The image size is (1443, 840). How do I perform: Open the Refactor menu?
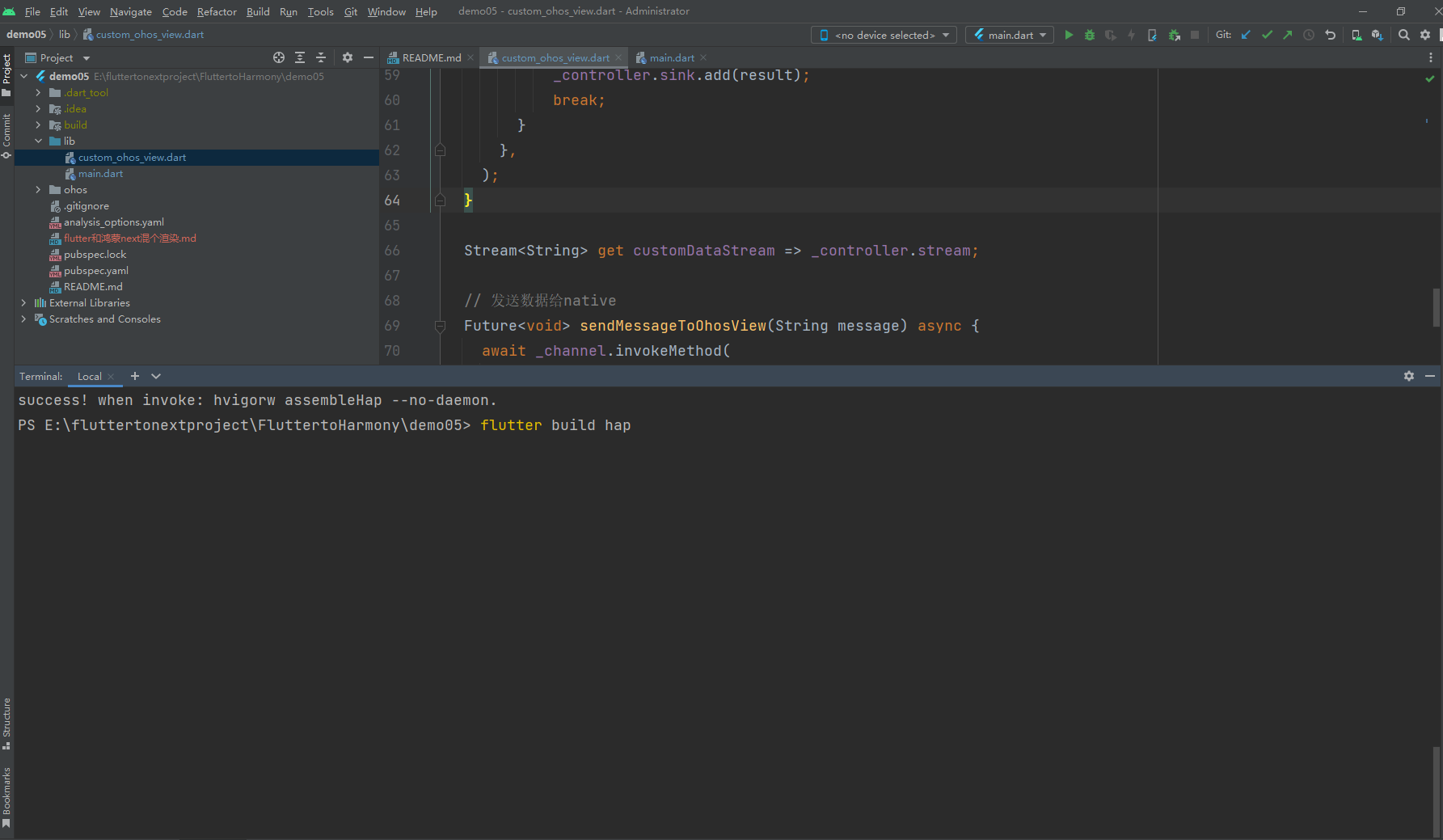pos(217,11)
